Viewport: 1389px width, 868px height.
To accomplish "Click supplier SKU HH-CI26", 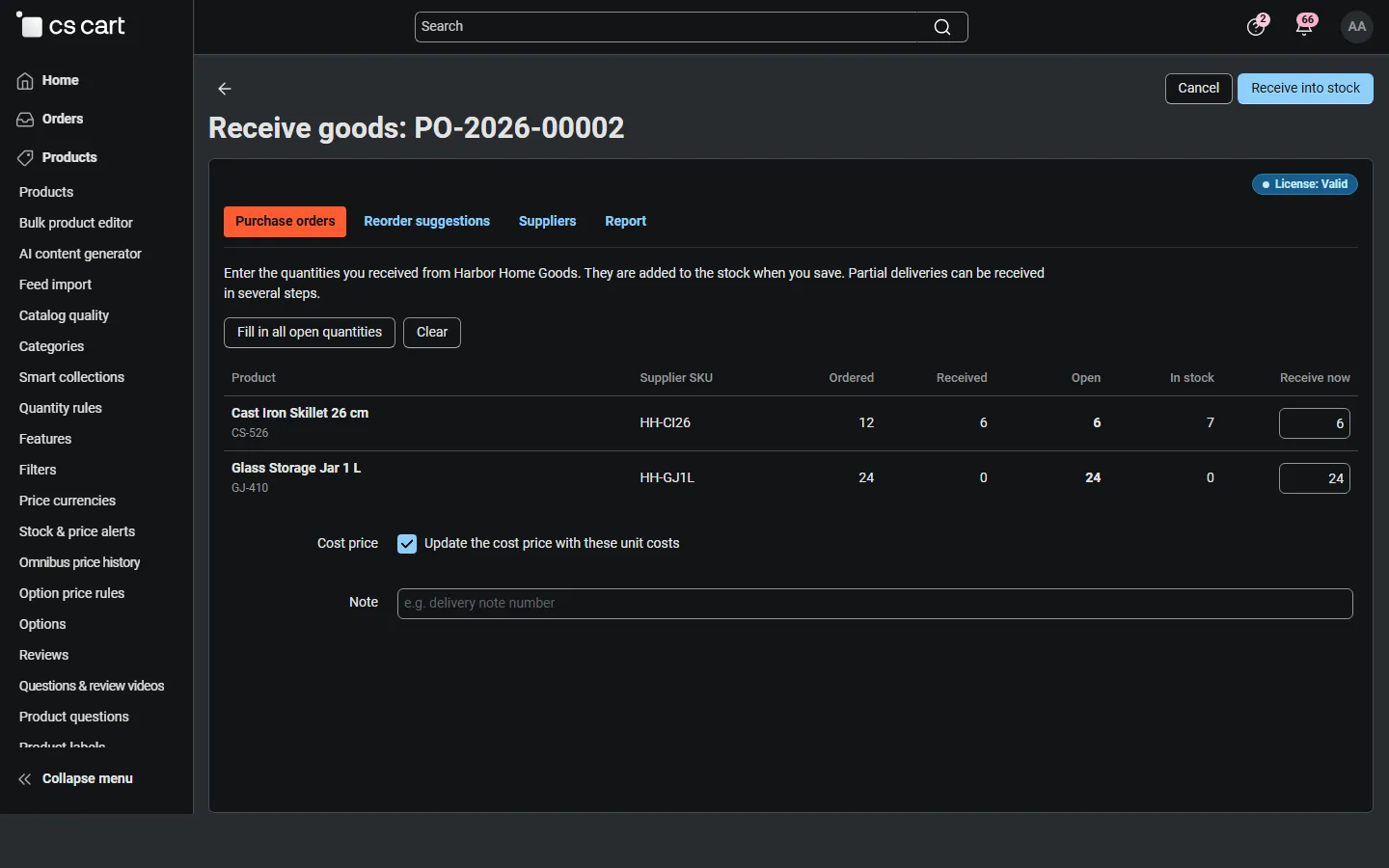I will pyautogui.click(x=665, y=423).
